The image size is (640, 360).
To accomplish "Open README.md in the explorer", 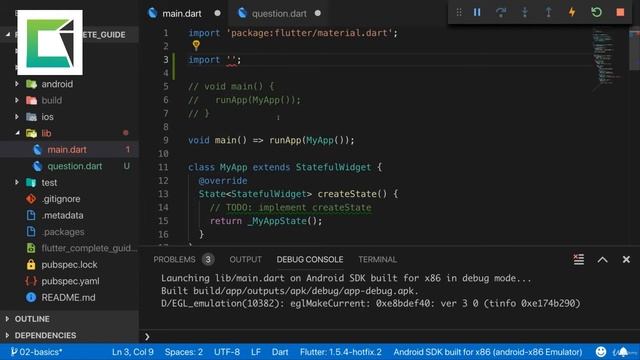I will [68, 298].
